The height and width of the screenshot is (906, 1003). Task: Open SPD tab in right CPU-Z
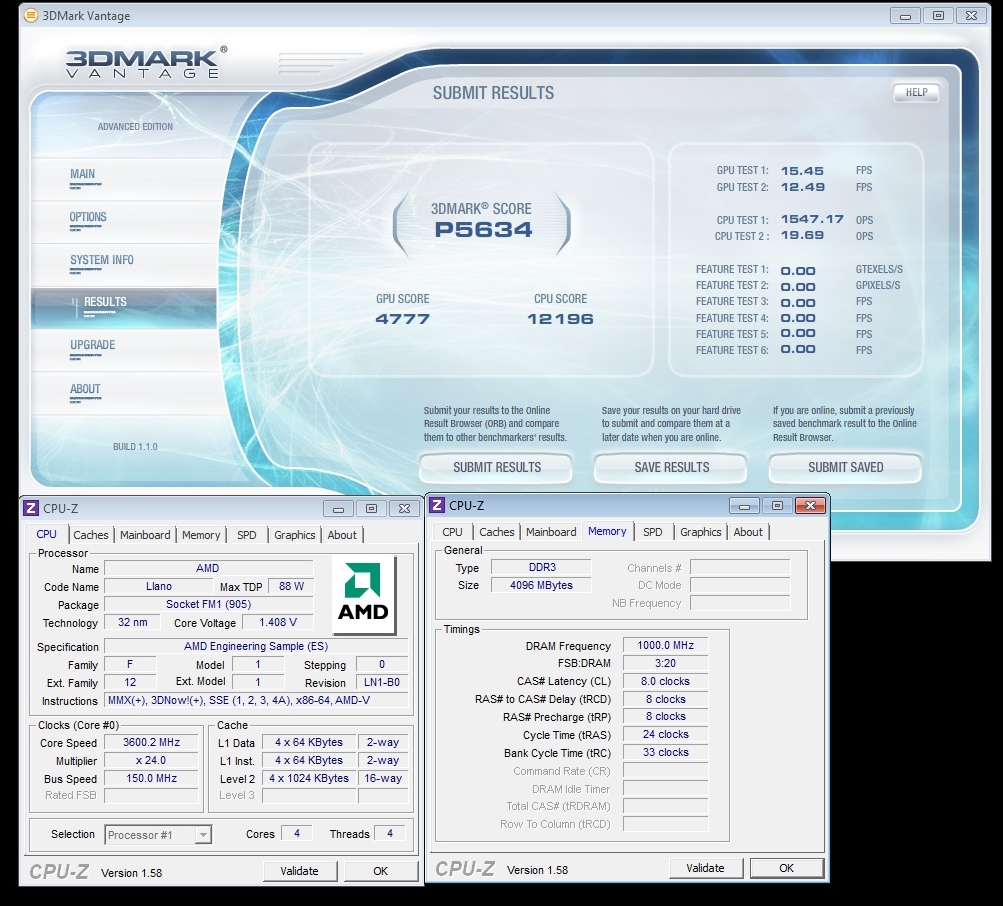652,532
